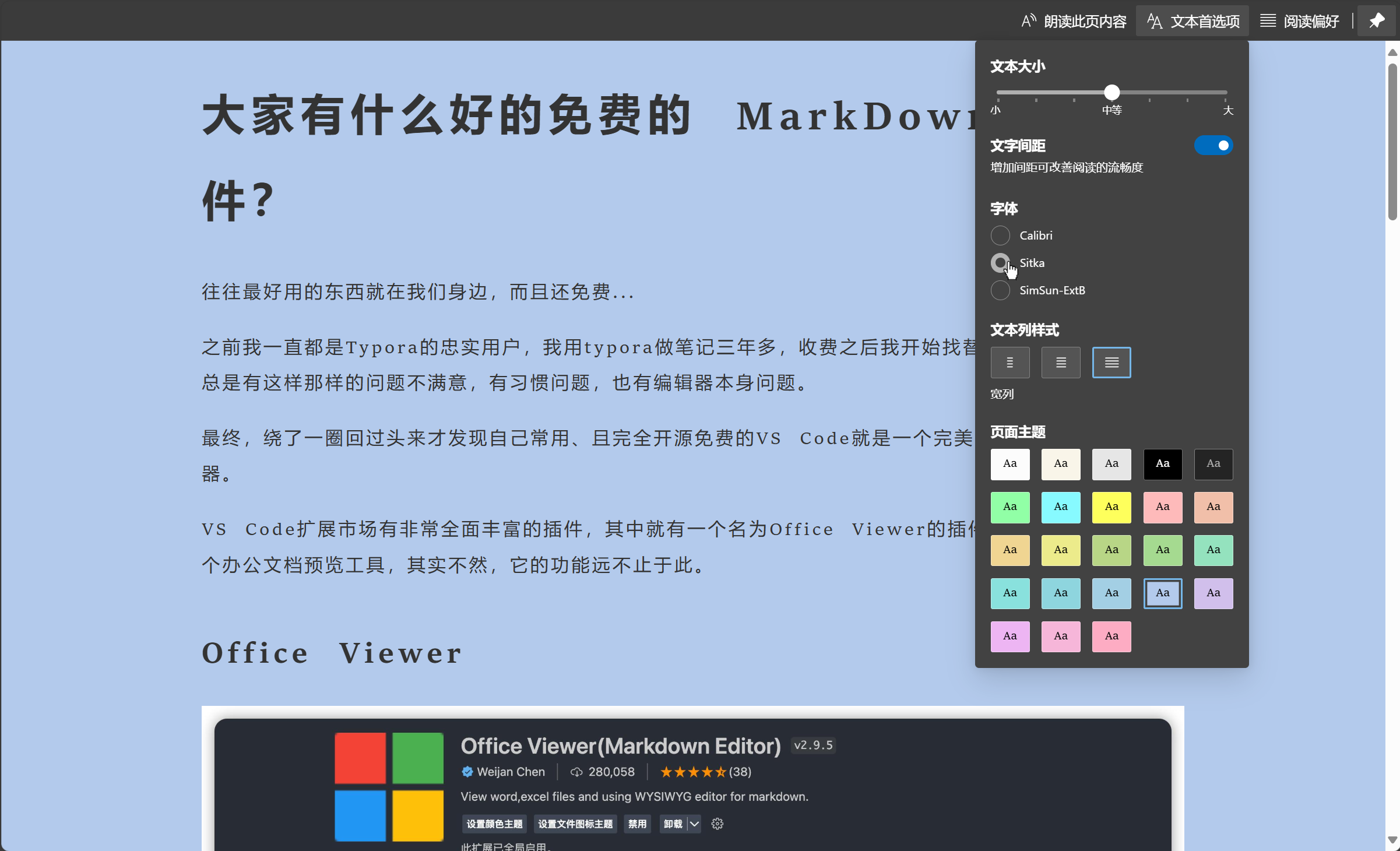Choose the Sitka font radio button
Image resolution: width=1400 pixels, height=851 pixels.
tap(1001, 263)
